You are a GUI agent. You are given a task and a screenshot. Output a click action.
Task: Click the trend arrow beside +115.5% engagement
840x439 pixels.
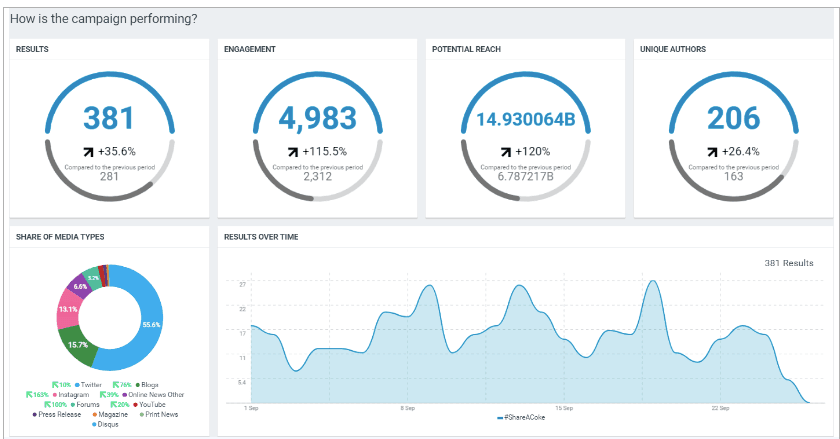coord(293,152)
